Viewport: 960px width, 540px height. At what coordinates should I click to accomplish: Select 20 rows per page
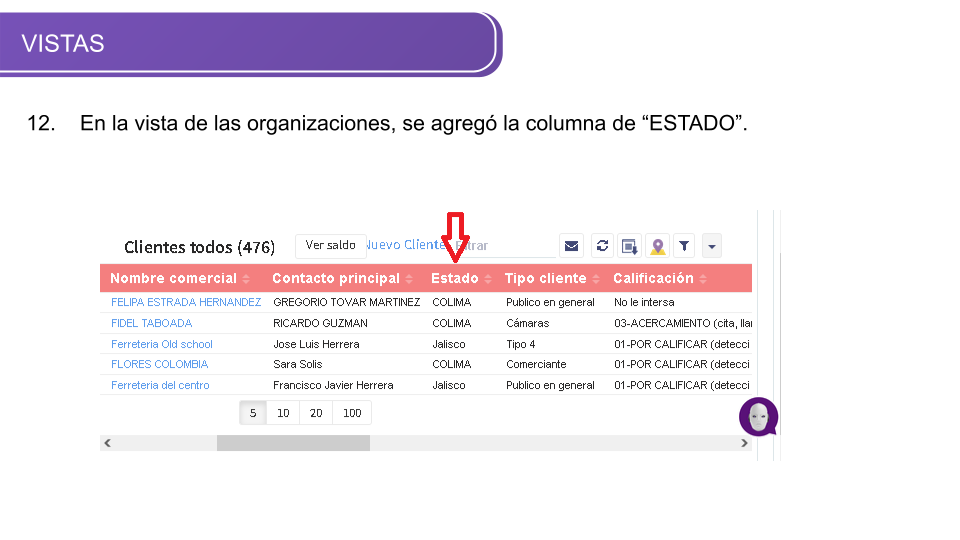[316, 413]
